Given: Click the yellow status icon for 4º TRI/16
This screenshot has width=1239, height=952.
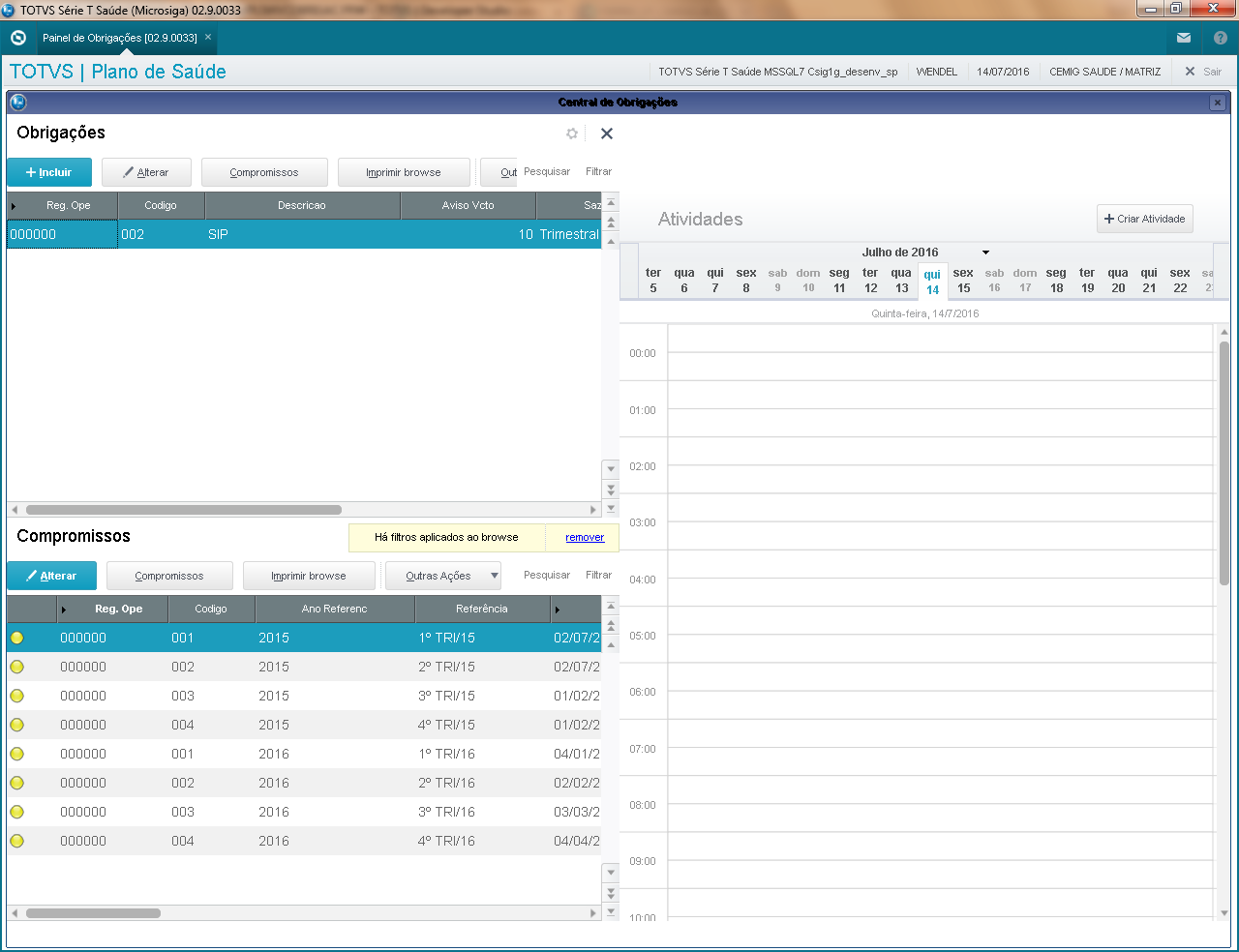Looking at the screenshot, I should (16, 841).
